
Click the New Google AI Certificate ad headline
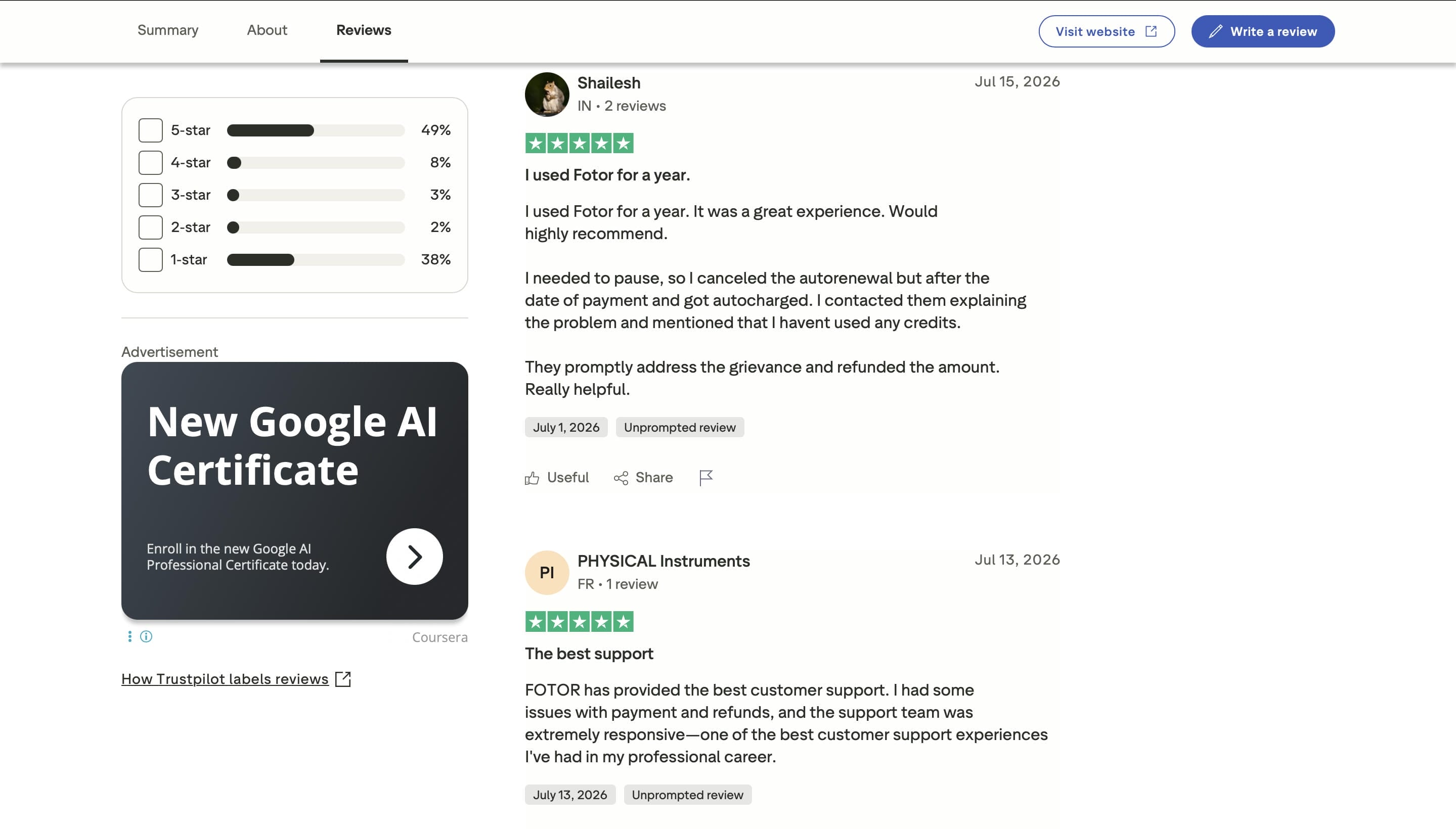(292, 445)
